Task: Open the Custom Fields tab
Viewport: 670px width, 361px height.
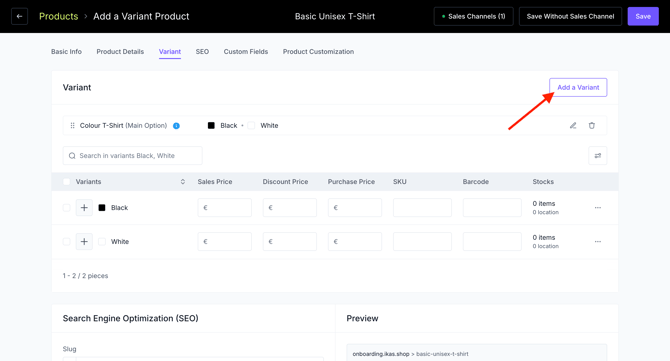Action: (246, 52)
